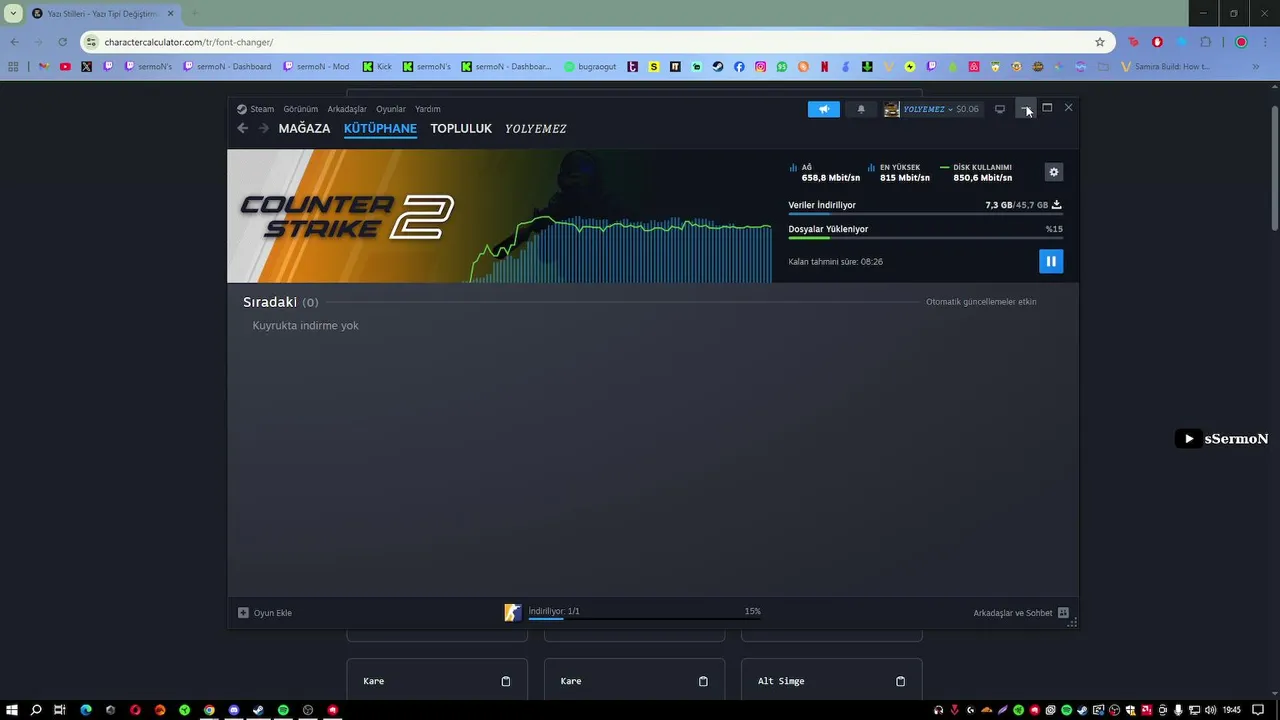Open the bugraogut bookmark
Screen dimensions: 1280x720
(590, 67)
